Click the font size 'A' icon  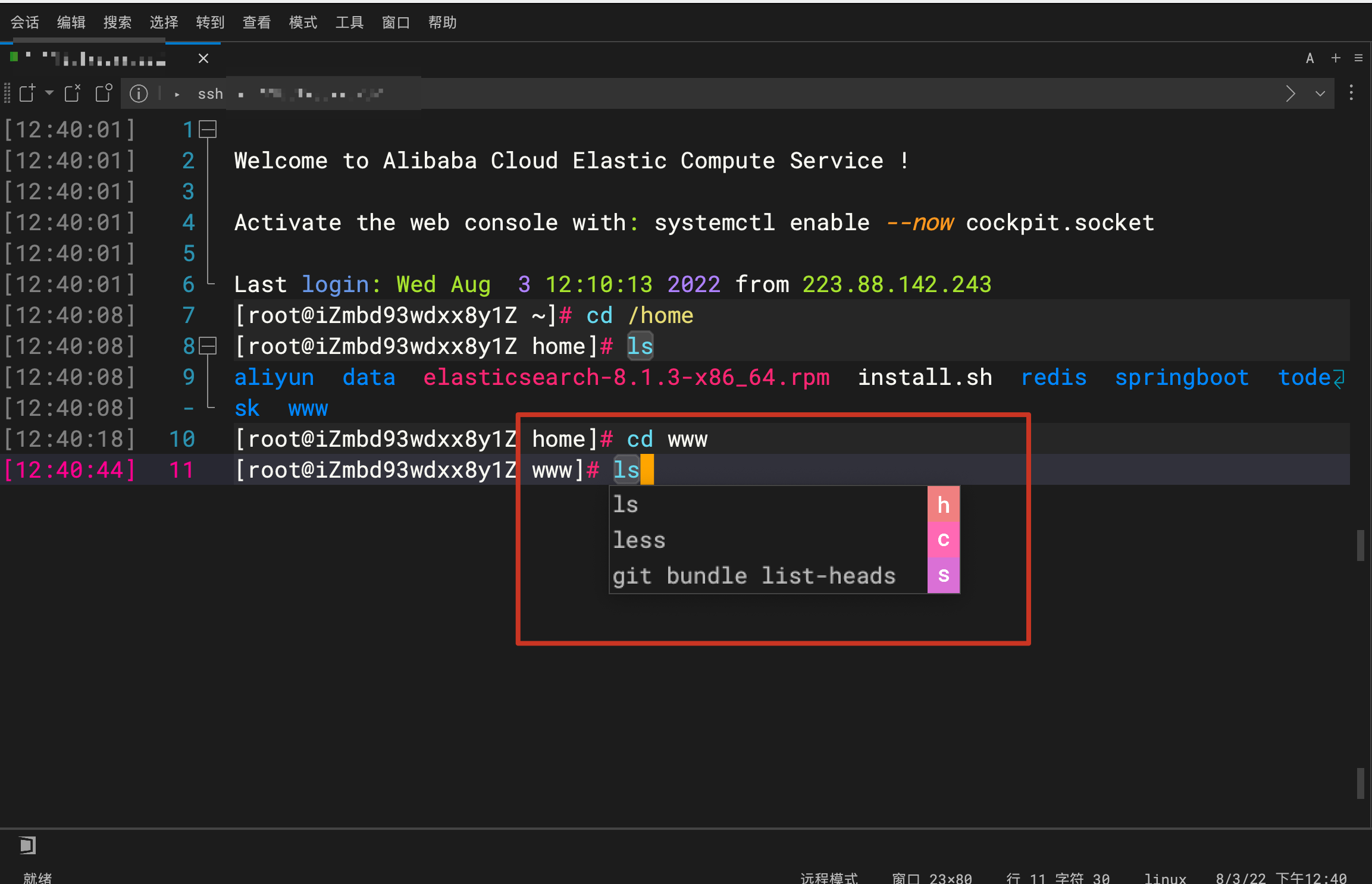[1310, 58]
